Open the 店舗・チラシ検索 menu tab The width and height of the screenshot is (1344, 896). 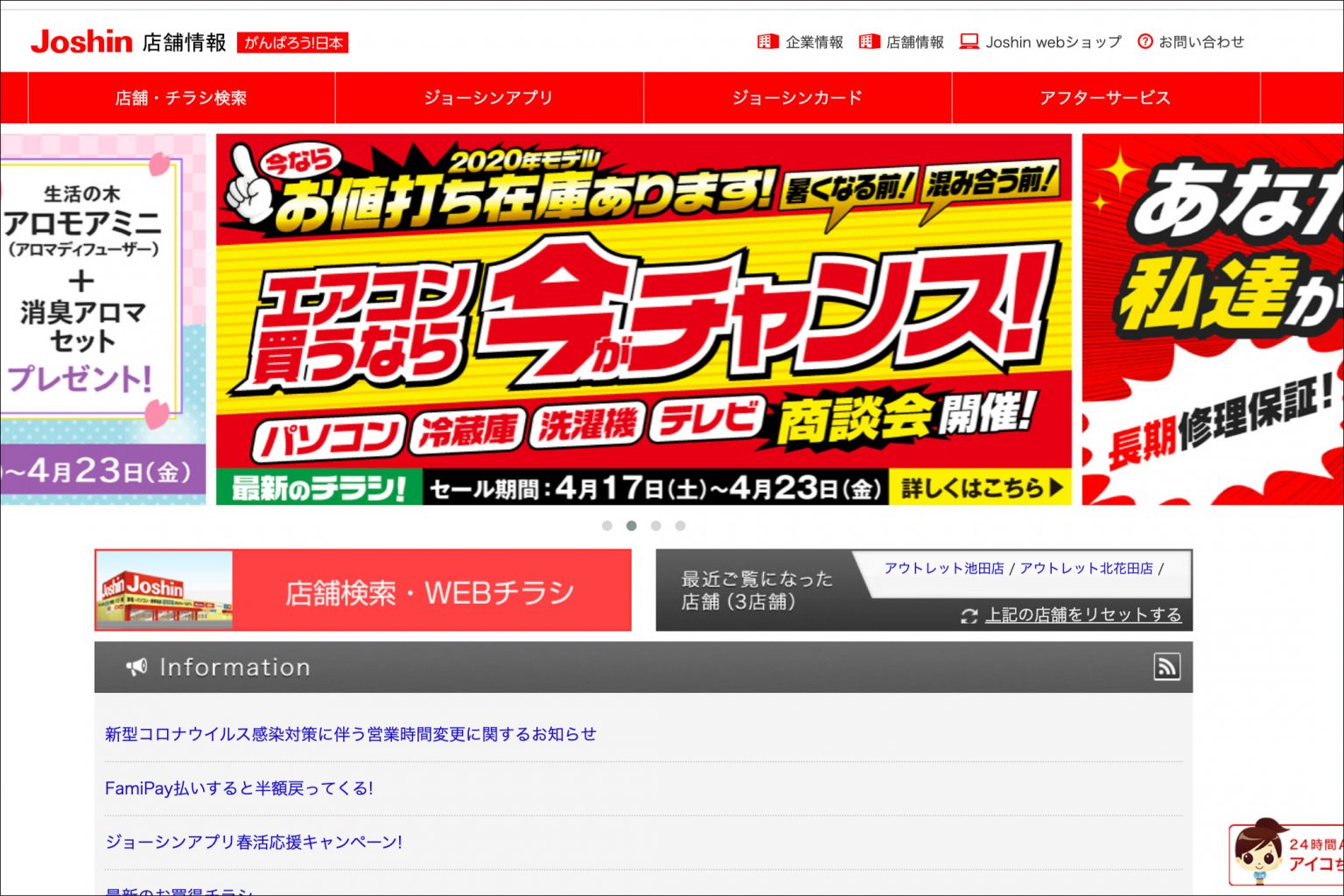coord(179,98)
